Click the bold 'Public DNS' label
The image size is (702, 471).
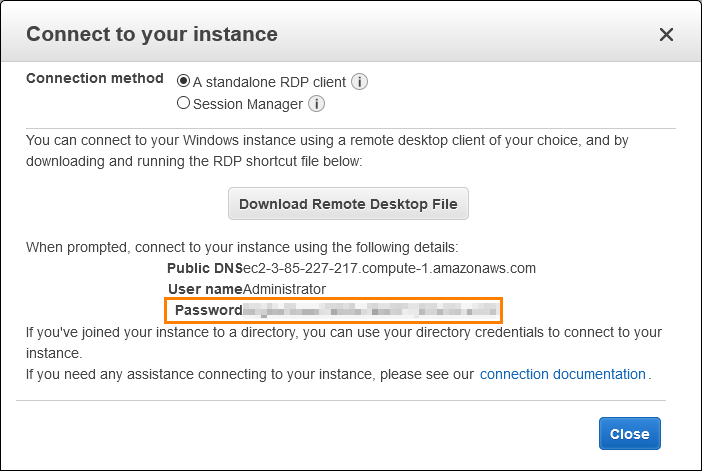205,268
